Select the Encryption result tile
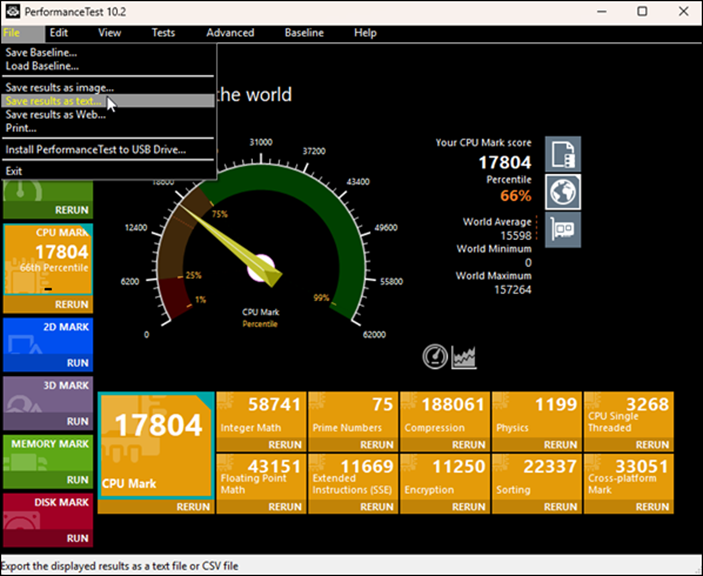703x576 pixels. pyautogui.click(x=445, y=477)
